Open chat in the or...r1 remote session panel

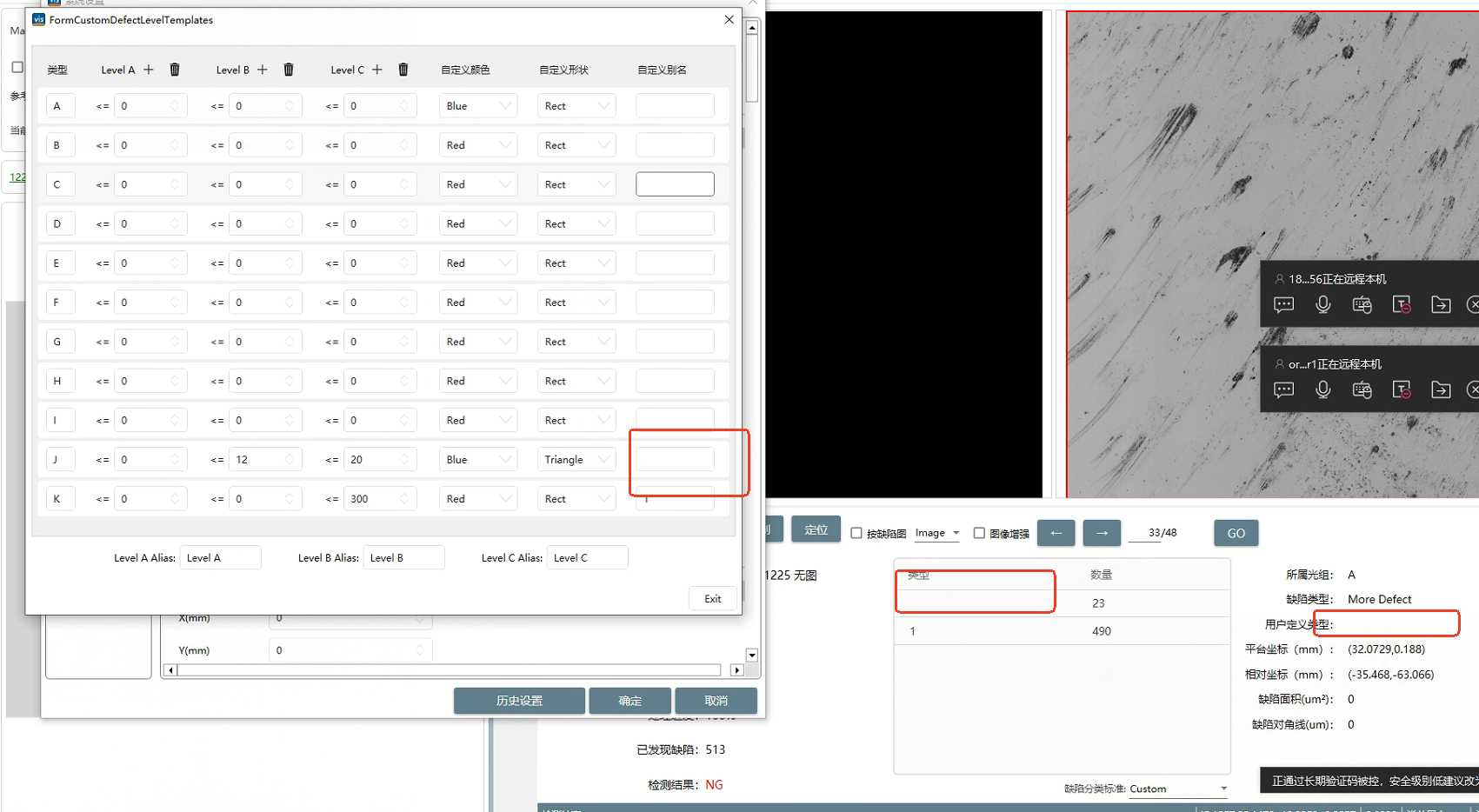[1283, 390]
